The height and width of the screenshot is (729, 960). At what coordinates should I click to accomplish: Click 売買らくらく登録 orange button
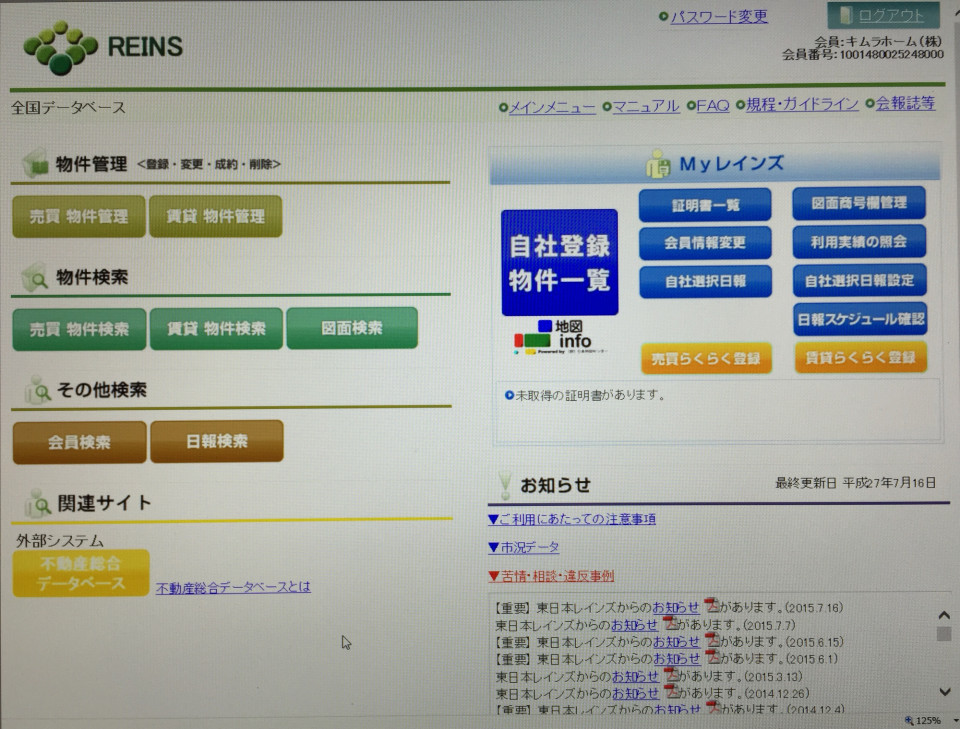pos(706,358)
